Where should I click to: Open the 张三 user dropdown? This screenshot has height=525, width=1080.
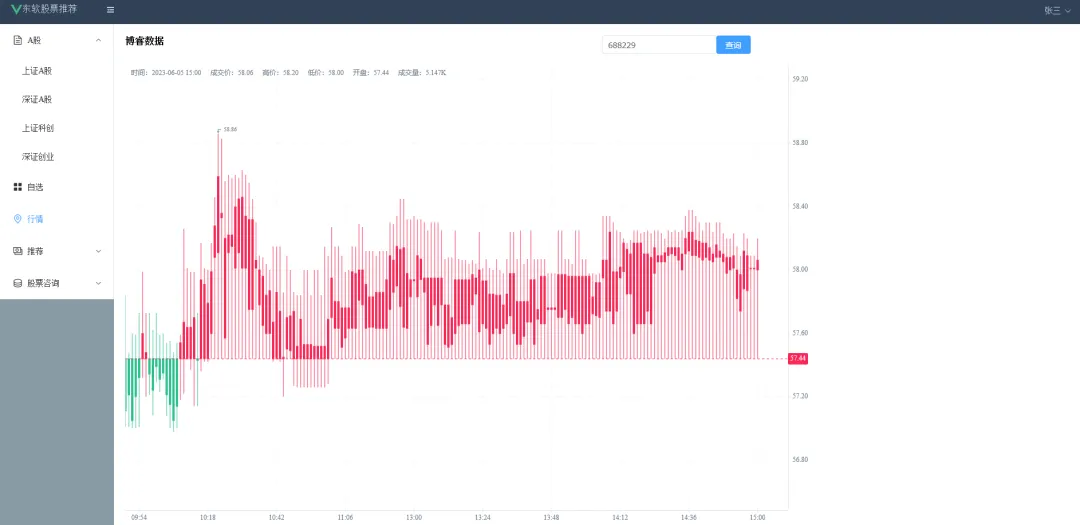point(1057,10)
